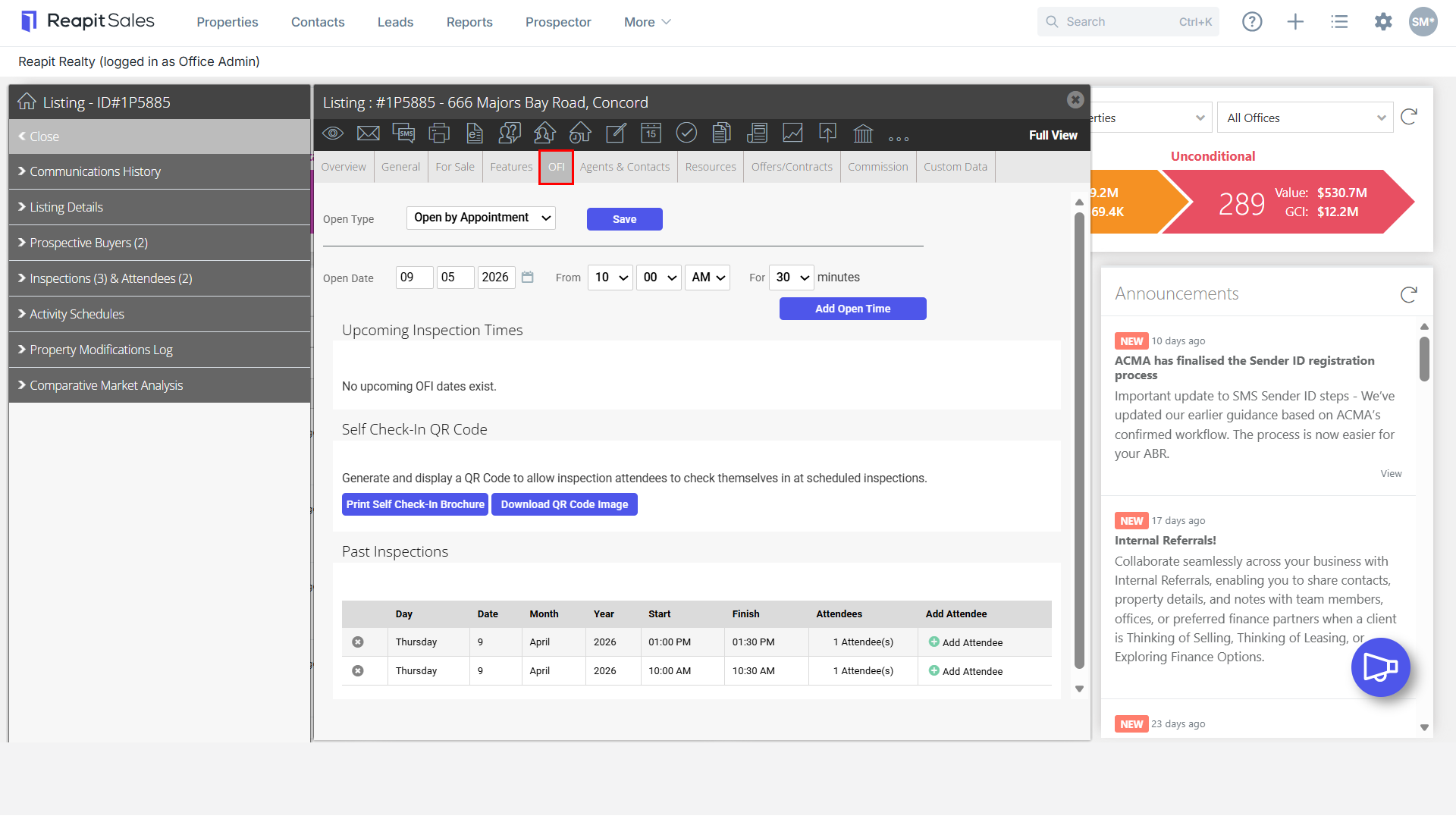Click the edit pencil icon in listing toolbar
The height and width of the screenshot is (819, 1456).
[x=616, y=133]
